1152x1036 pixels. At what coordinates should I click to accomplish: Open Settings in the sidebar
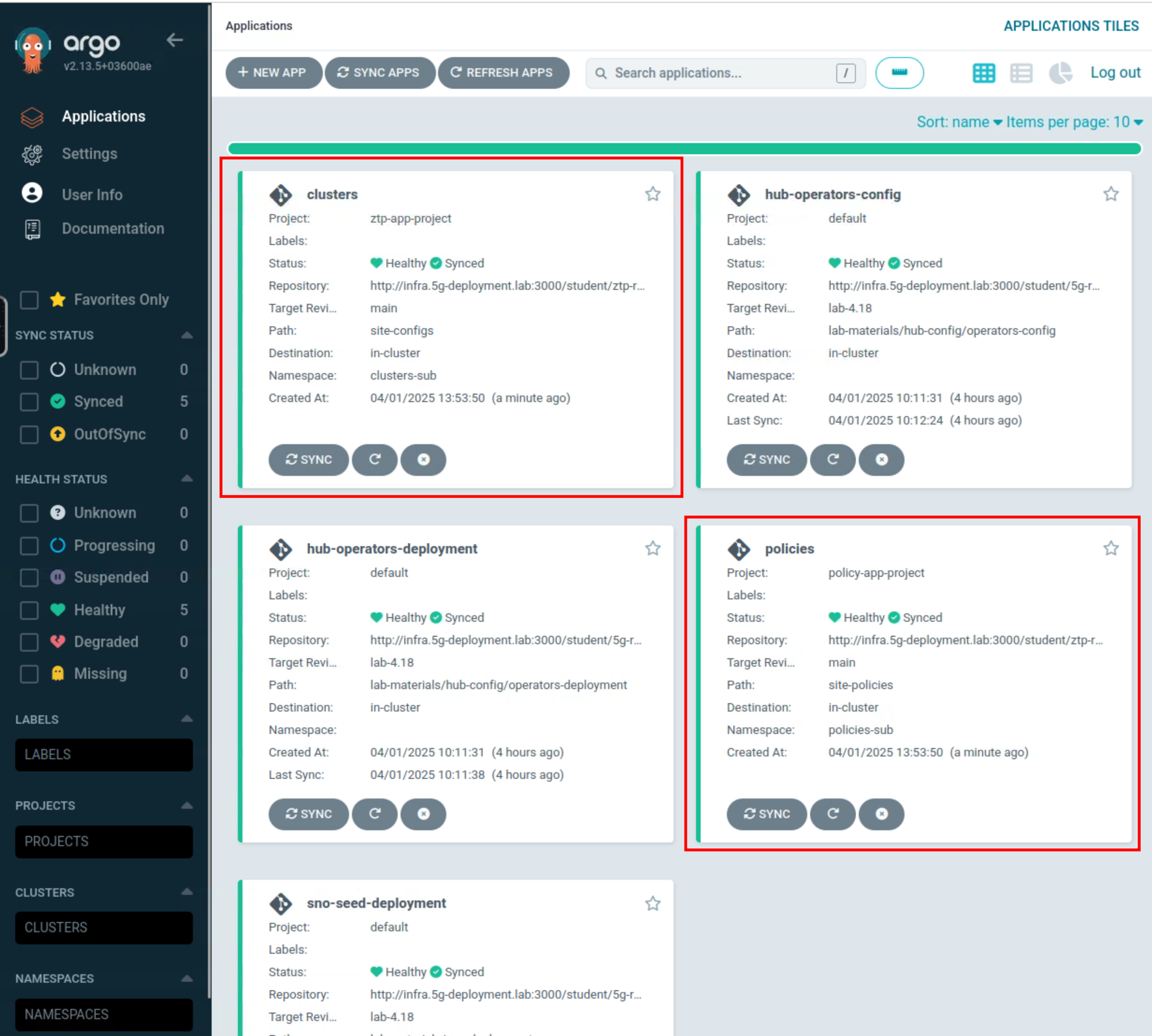coord(89,154)
